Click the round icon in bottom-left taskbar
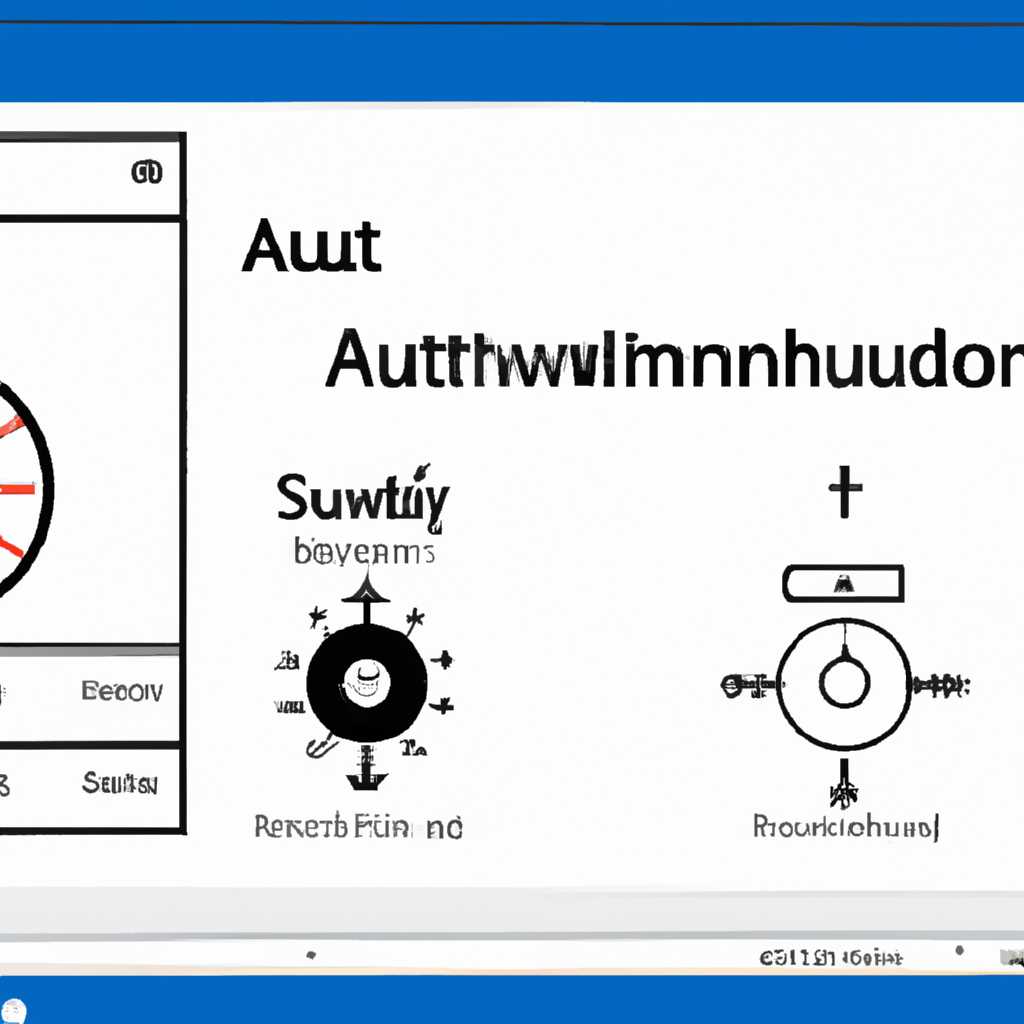 click(13, 1010)
